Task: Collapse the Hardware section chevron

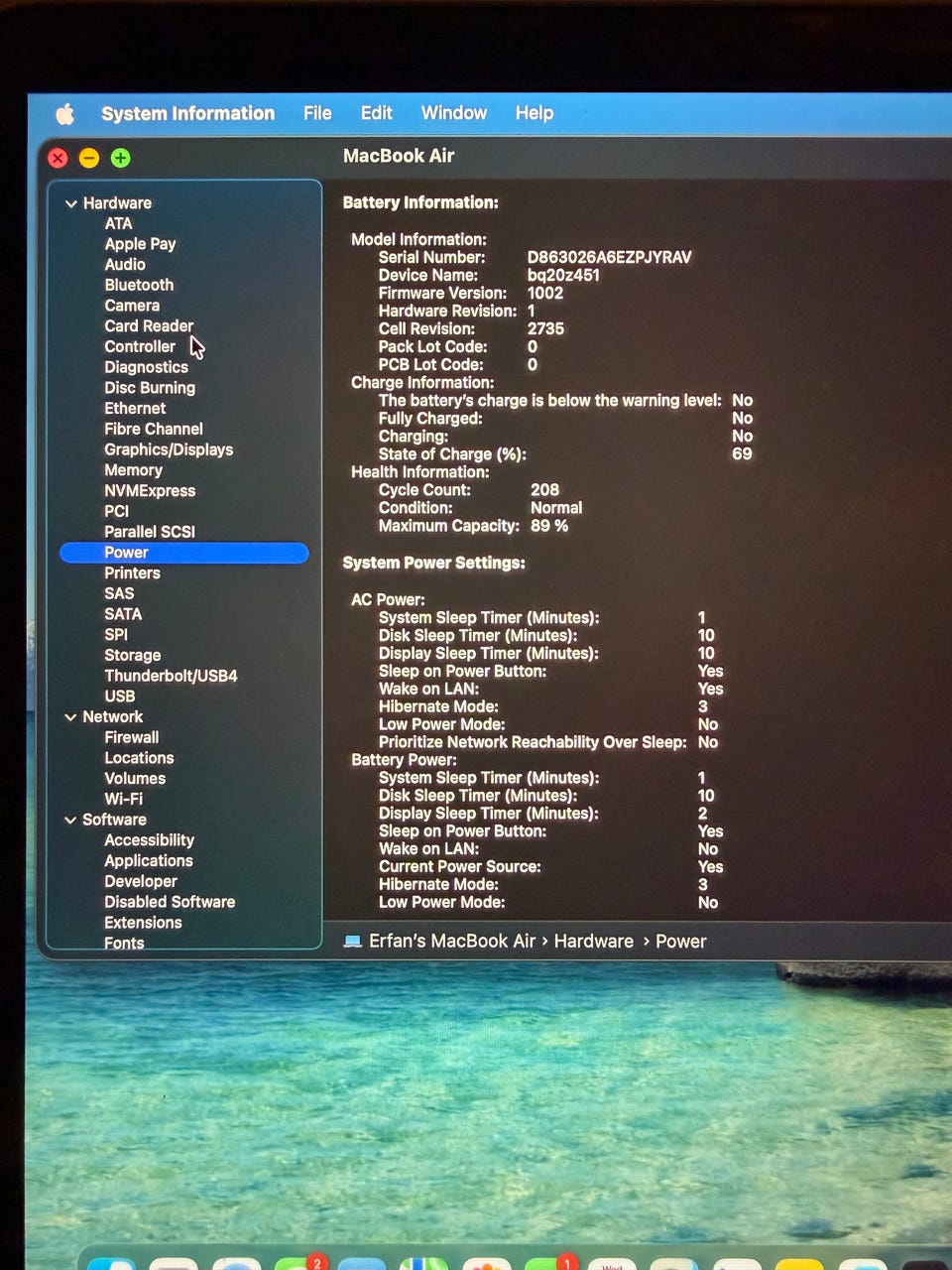Action: point(70,203)
